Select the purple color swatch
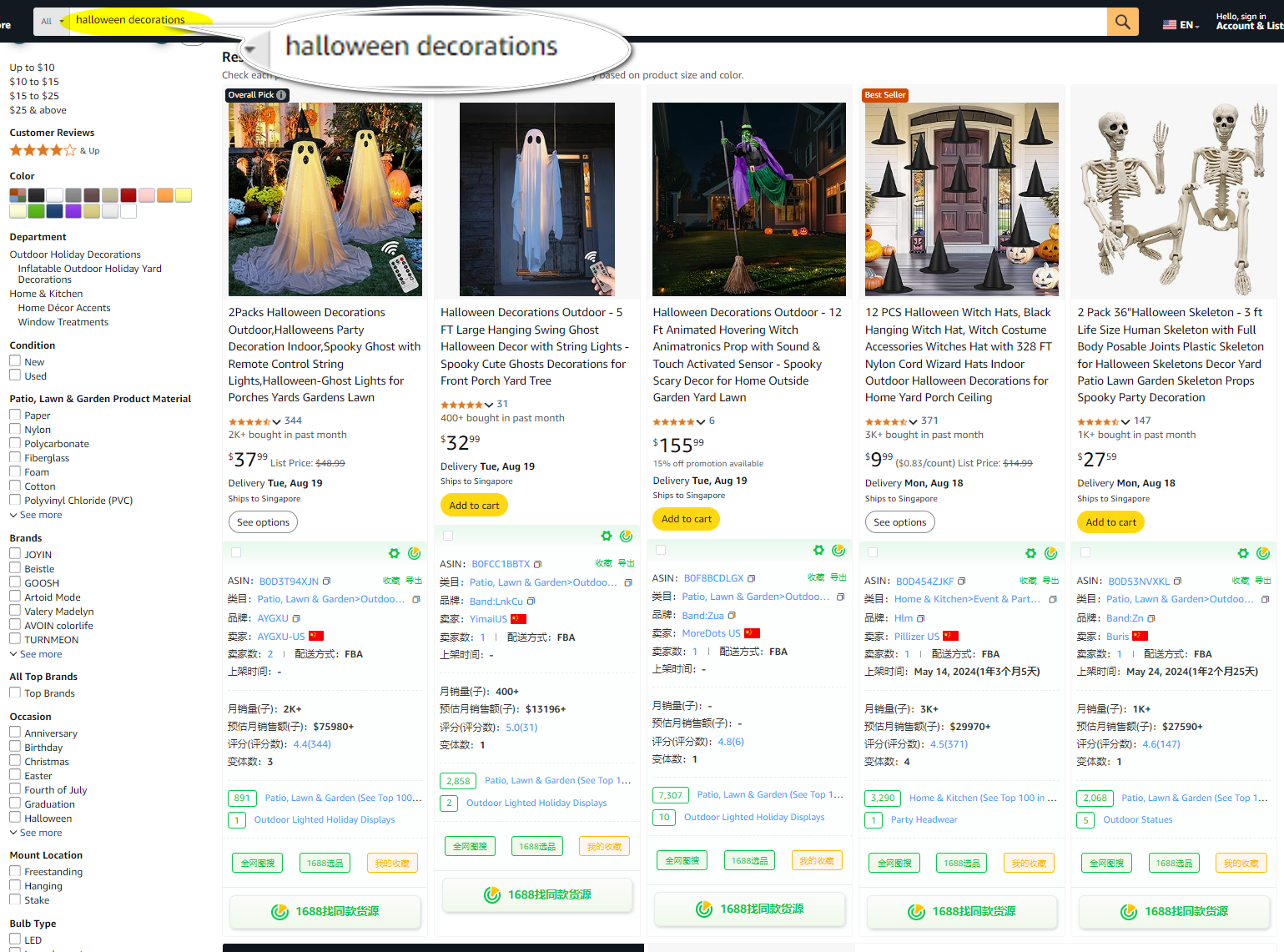This screenshot has height=952, width=1284. pyautogui.click(x=73, y=211)
